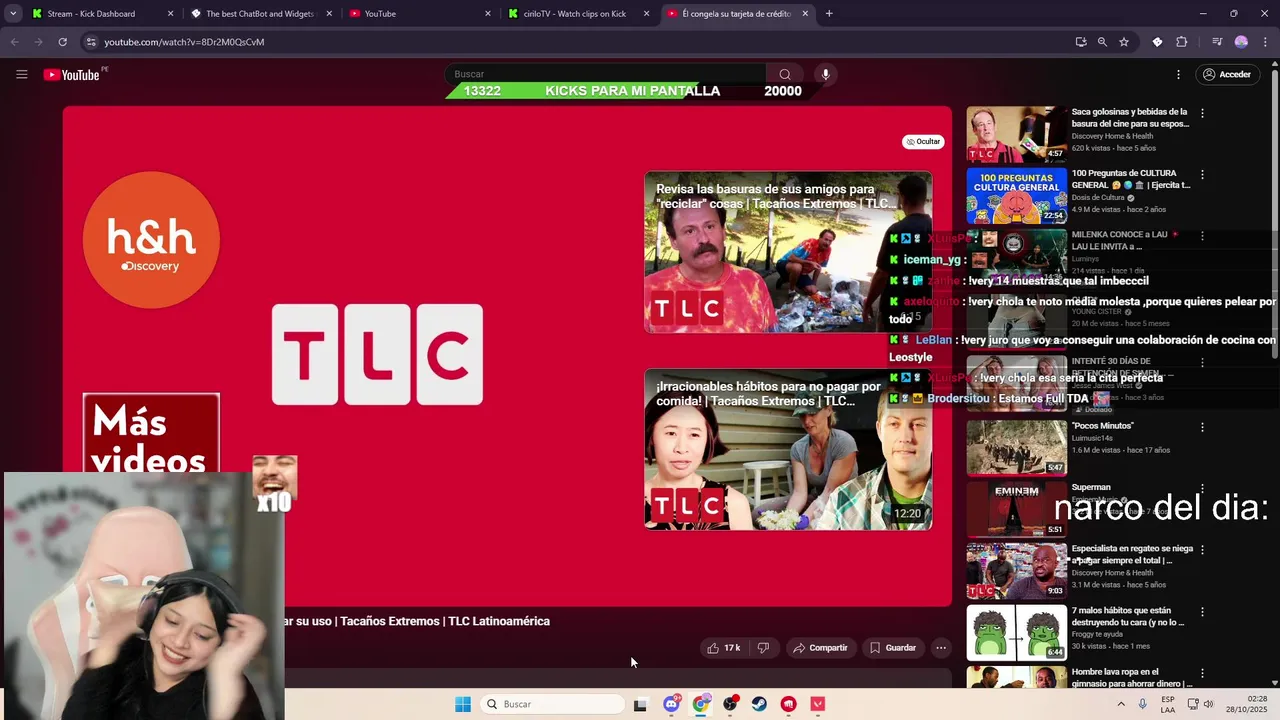Screen dimensions: 1280x720
Task: Open 'Especialista en regateo se niega' video title
Action: [1132, 555]
